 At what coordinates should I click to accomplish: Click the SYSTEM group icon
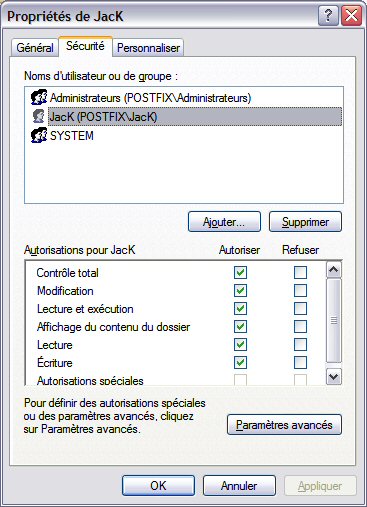(39, 135)
